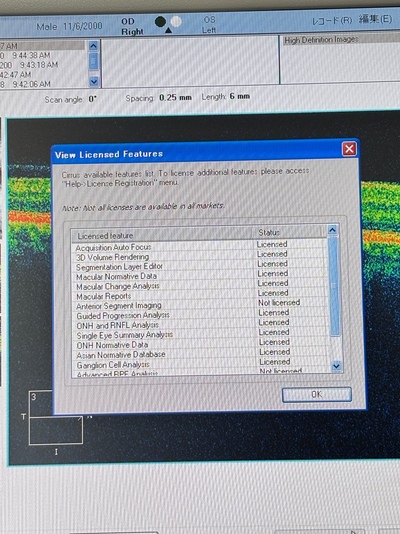Select OS Left eye indicator circle
The height and width of the screenshot is (534, 400).
(x=176, y=21)
